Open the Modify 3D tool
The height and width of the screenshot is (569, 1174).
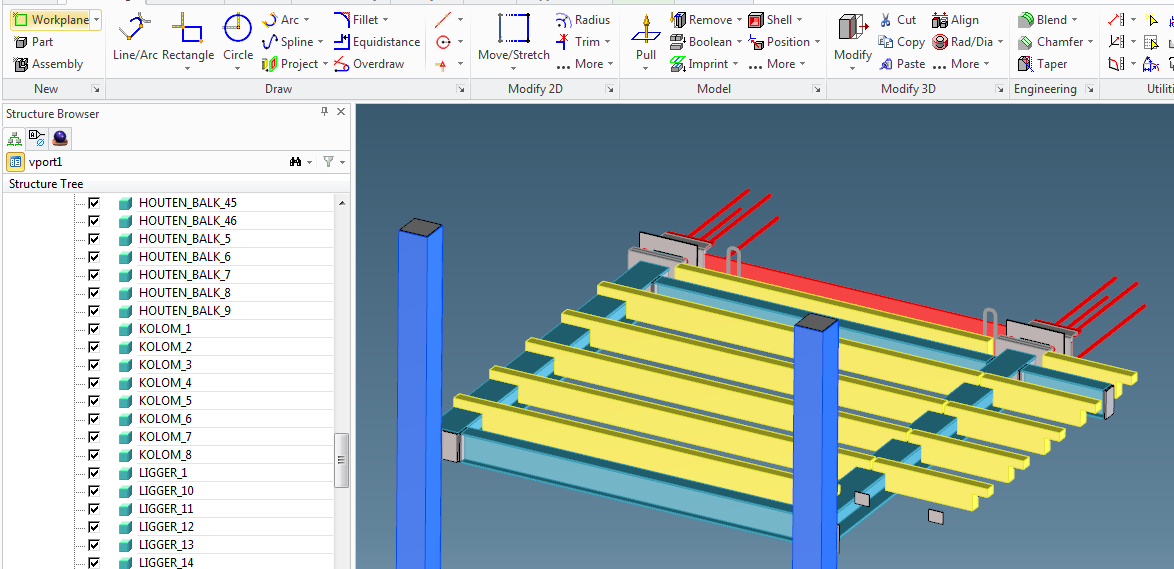coord(853,41)
